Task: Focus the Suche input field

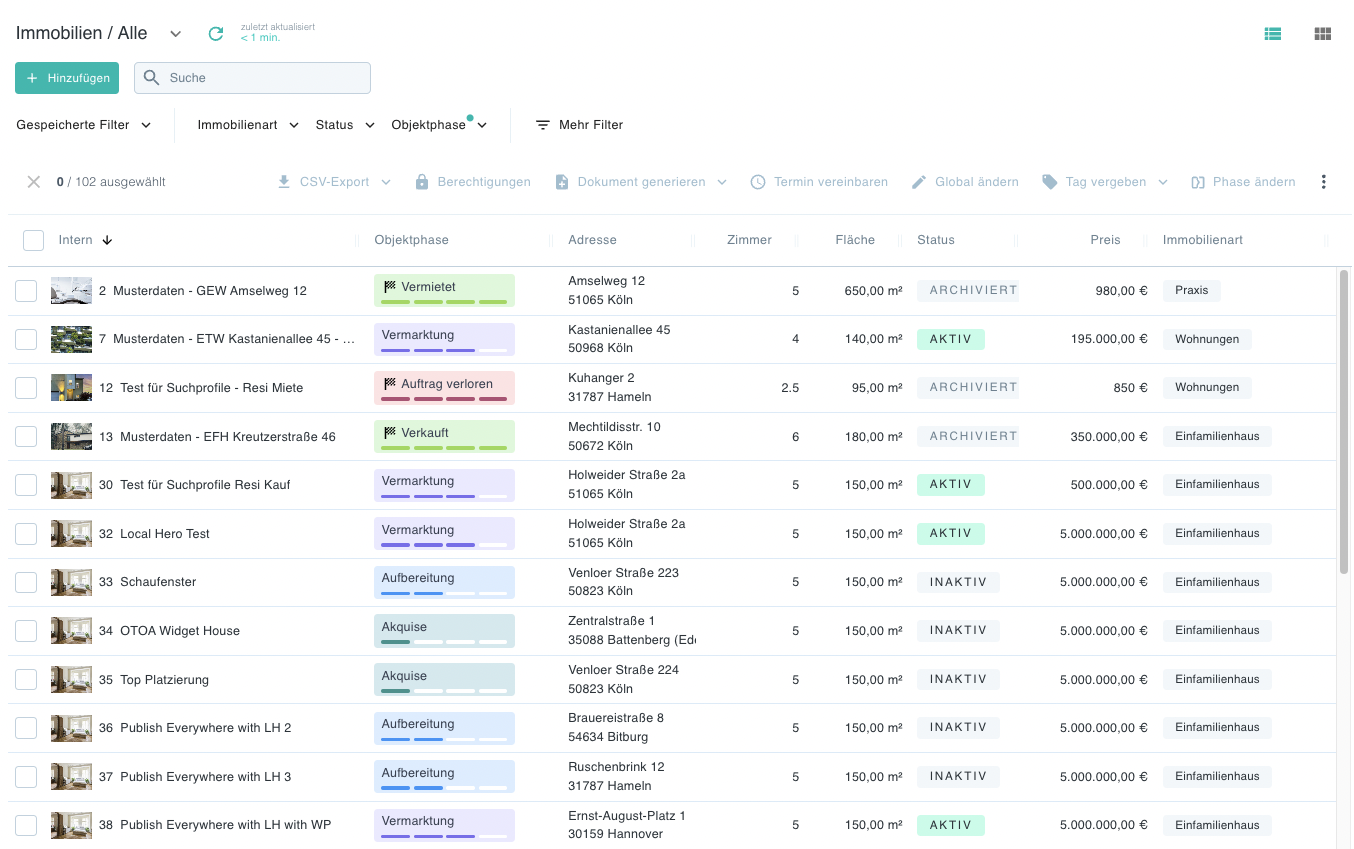Action: tap(252, 78)
